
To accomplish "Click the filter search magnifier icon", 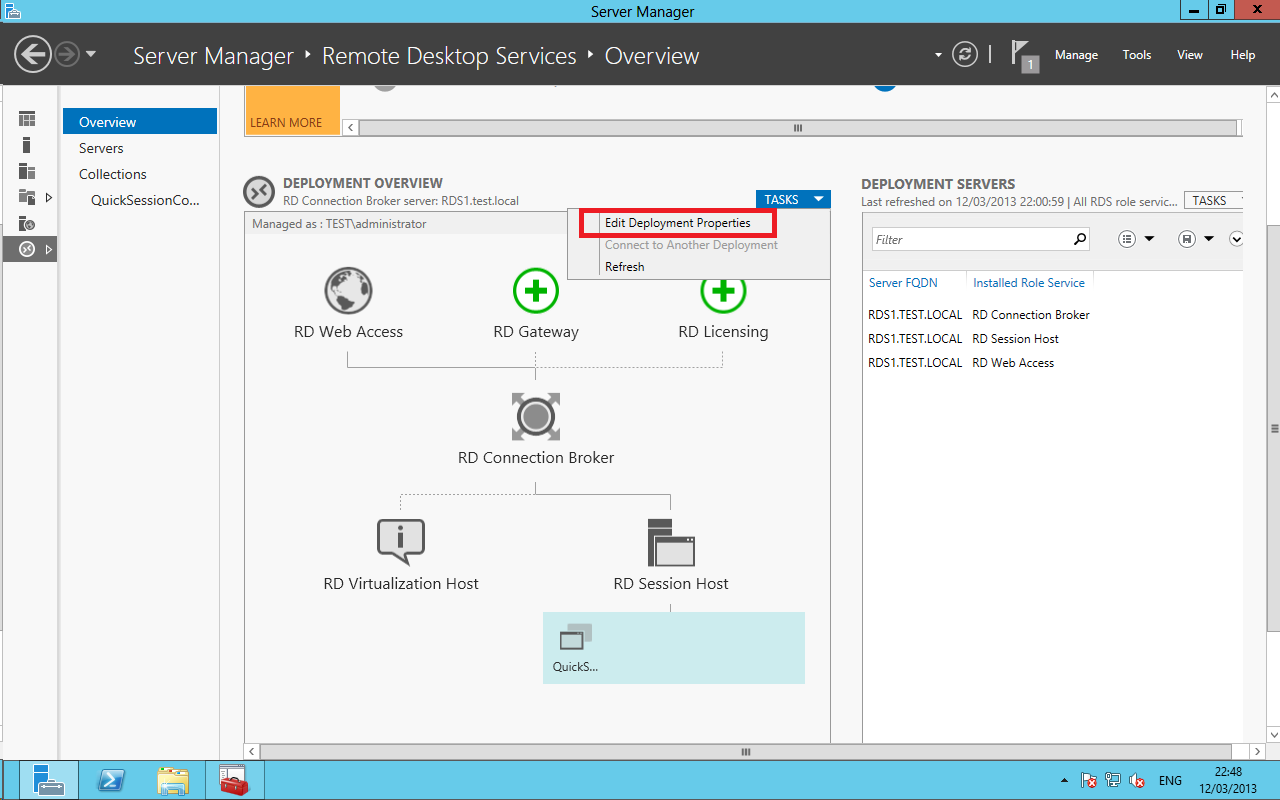I will click(x=1080, y=239).
